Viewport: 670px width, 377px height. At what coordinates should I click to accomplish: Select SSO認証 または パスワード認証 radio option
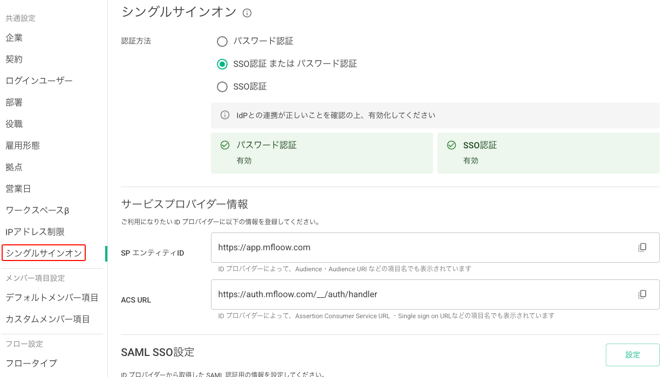222,64
